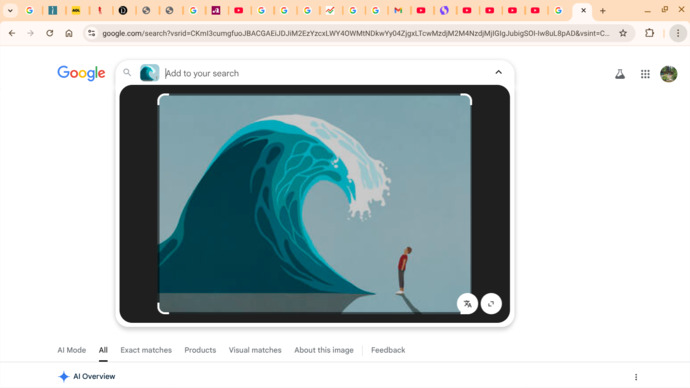This screenshot has height=388, width=690.
Task: Translate text in the image
Action: click(x=467, y=304)
